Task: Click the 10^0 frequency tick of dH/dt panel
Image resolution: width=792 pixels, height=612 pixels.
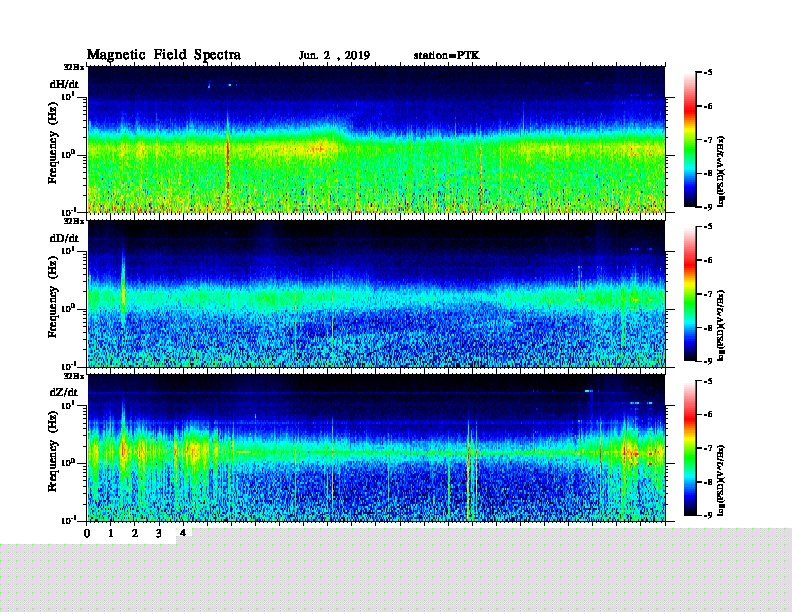Action: [x=68, y=154]
